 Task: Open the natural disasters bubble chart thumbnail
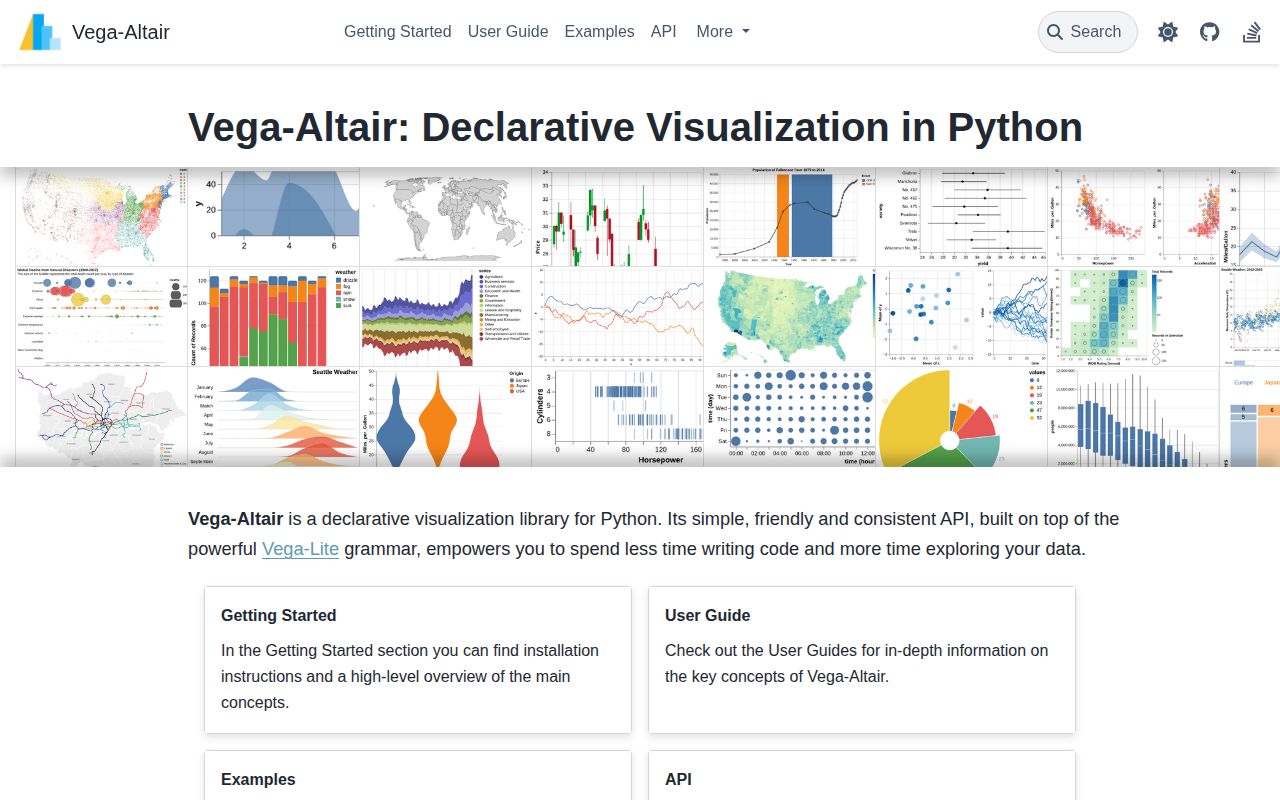tap(102, 316)
